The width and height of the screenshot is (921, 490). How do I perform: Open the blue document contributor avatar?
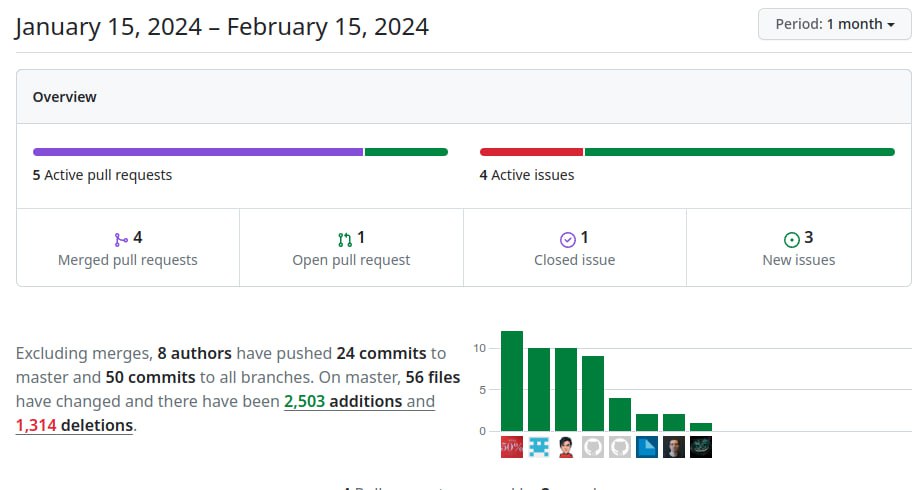point(647,447)
